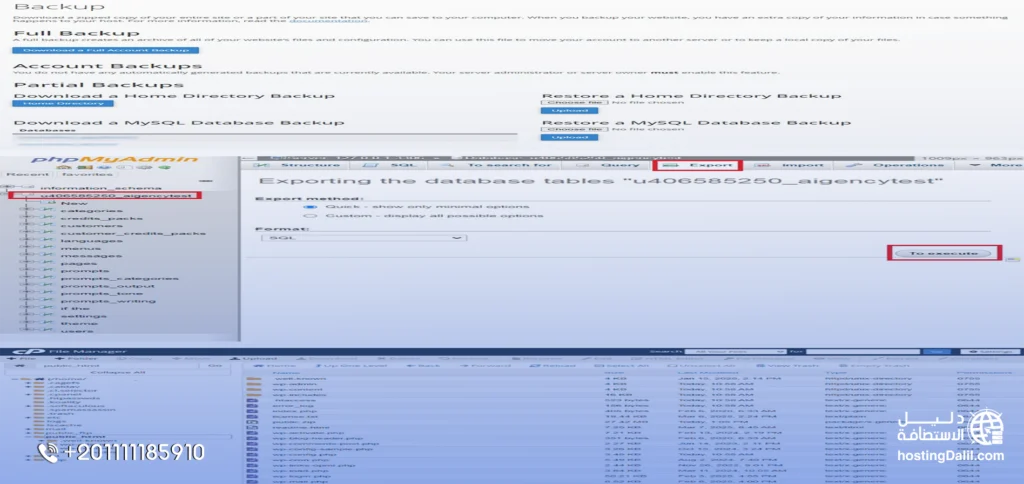The image size is (1024, 484).
Task: Switch to Favorites in phpMyAdmin sidebar
Action: [86, 174]
